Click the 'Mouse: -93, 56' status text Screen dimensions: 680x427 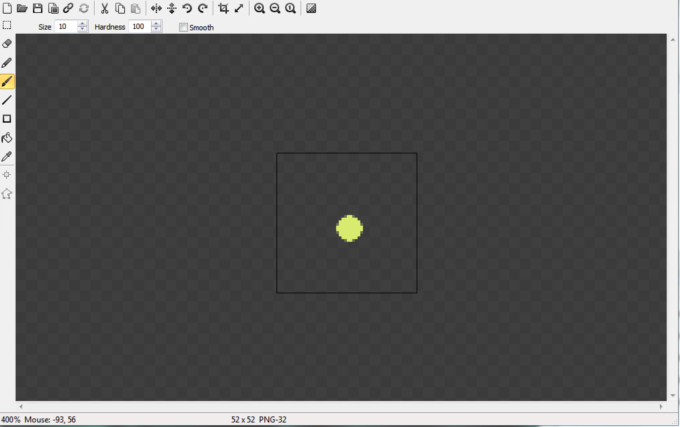50,420
